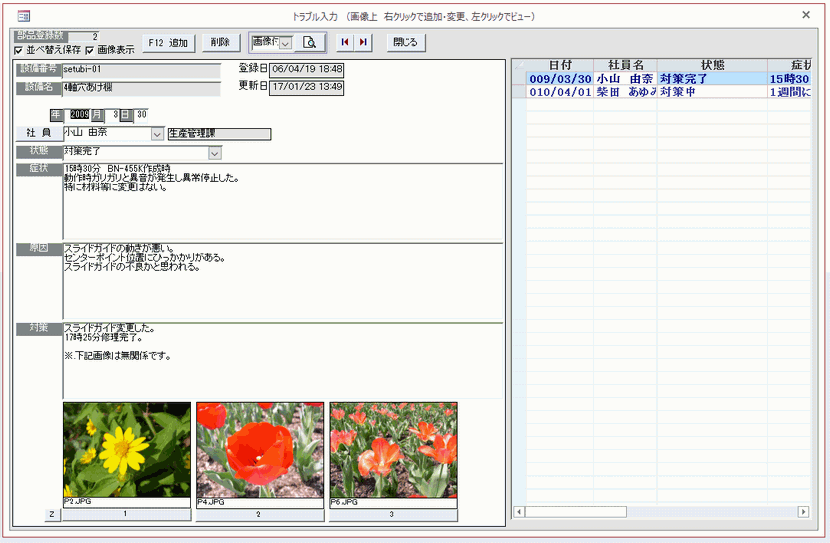Click the 部品登録数 count field
This screenshot has height=543, width=830.
click(x=83, y=37)
